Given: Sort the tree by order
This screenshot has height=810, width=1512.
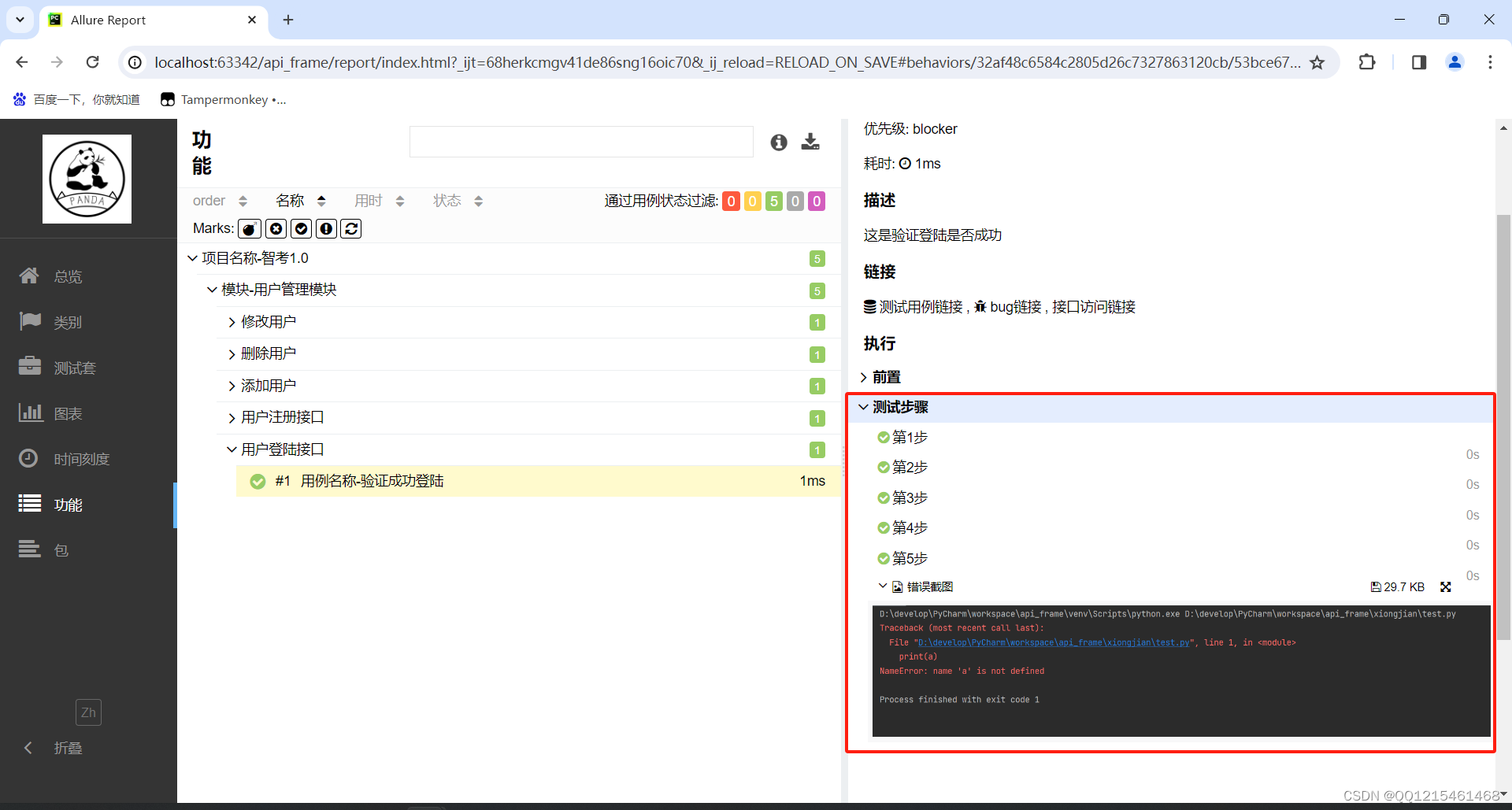Looking at the screenshot, I should pyautogui.click(x=220, y=201).
